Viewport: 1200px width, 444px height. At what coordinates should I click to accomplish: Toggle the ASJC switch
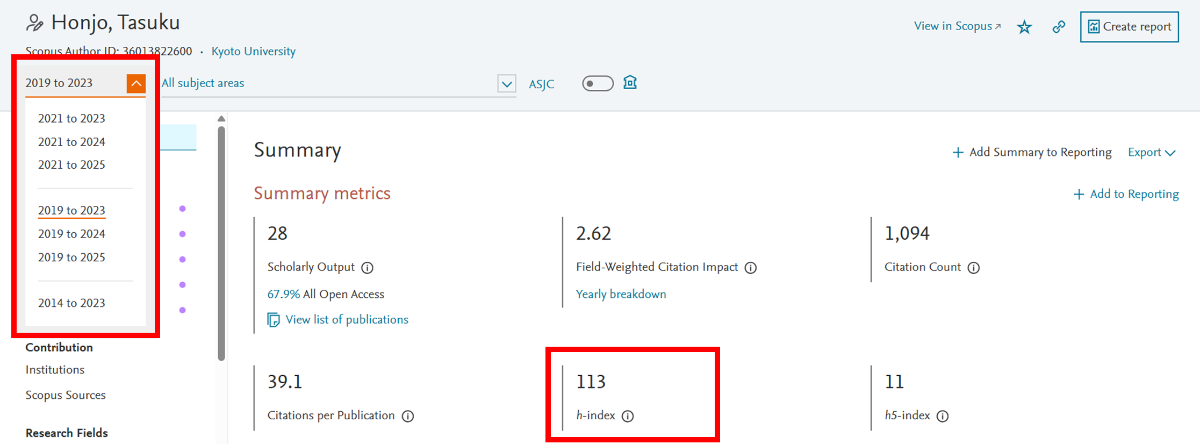pyautogui.click(x=598, y=83)
